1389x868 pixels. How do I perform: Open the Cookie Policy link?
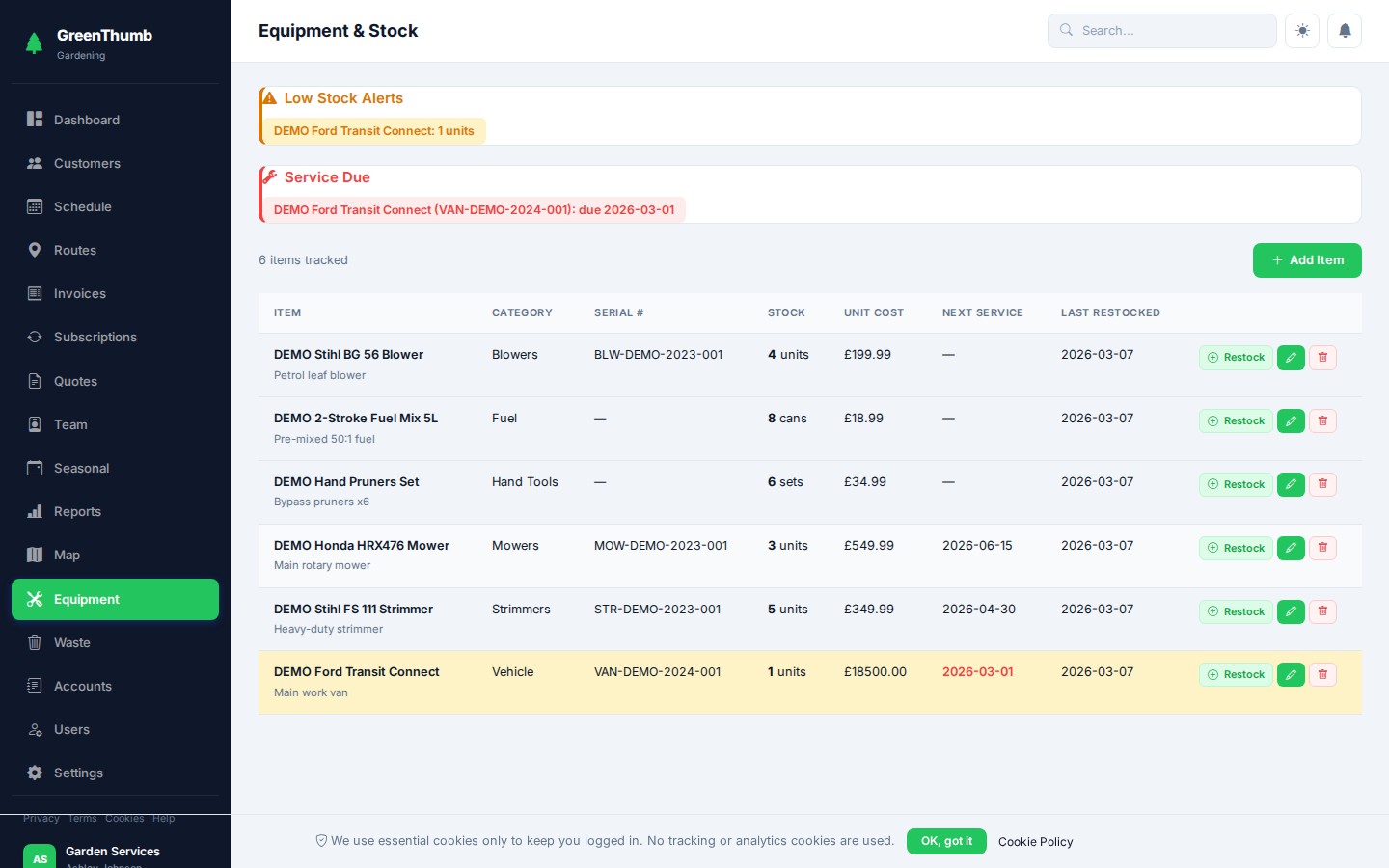pyautogui.click(x=1035, y=842)
